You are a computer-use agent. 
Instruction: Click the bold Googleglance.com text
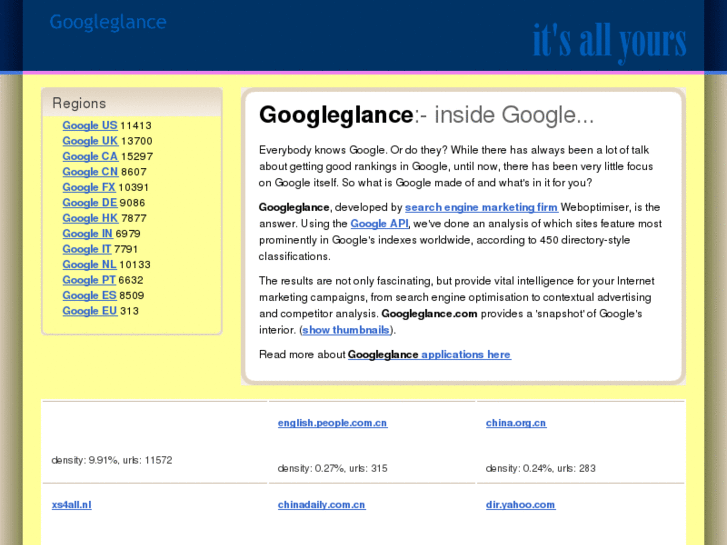429,314
